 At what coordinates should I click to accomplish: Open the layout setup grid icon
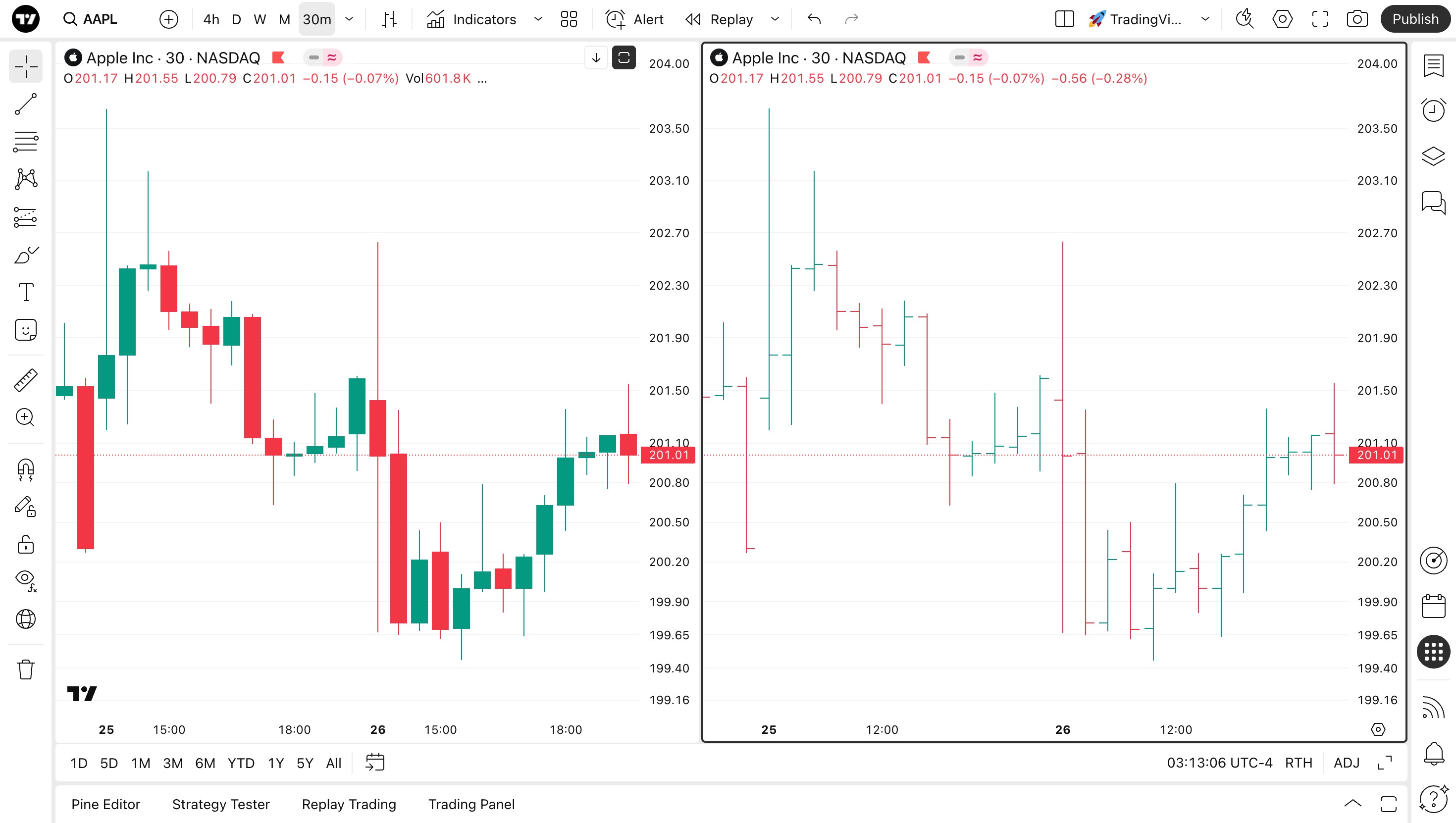click(569, 19)
